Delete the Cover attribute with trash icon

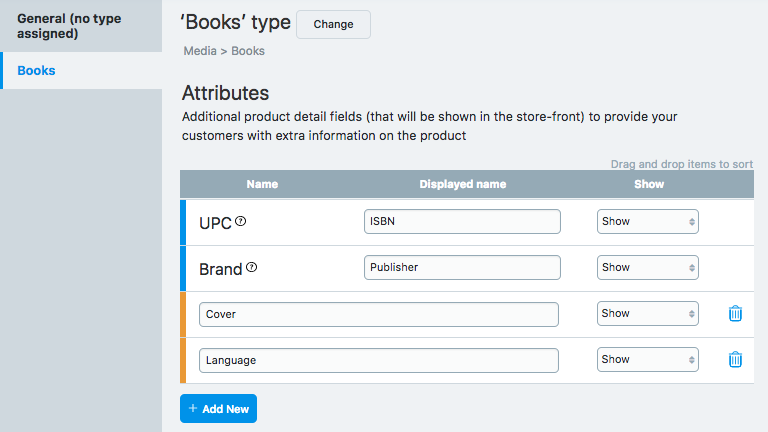(735, 314)
